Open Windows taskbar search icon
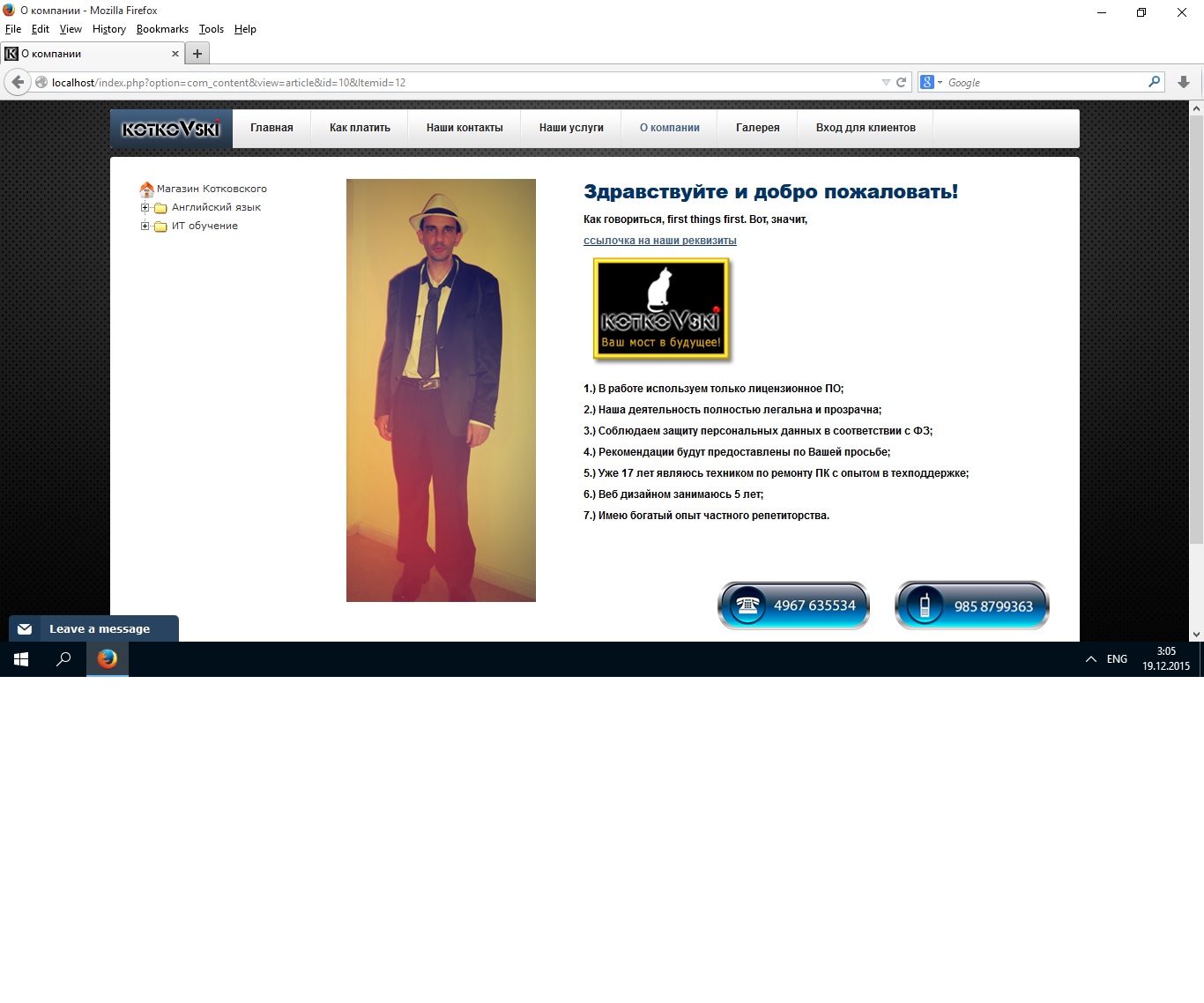 tap(63, 659)
